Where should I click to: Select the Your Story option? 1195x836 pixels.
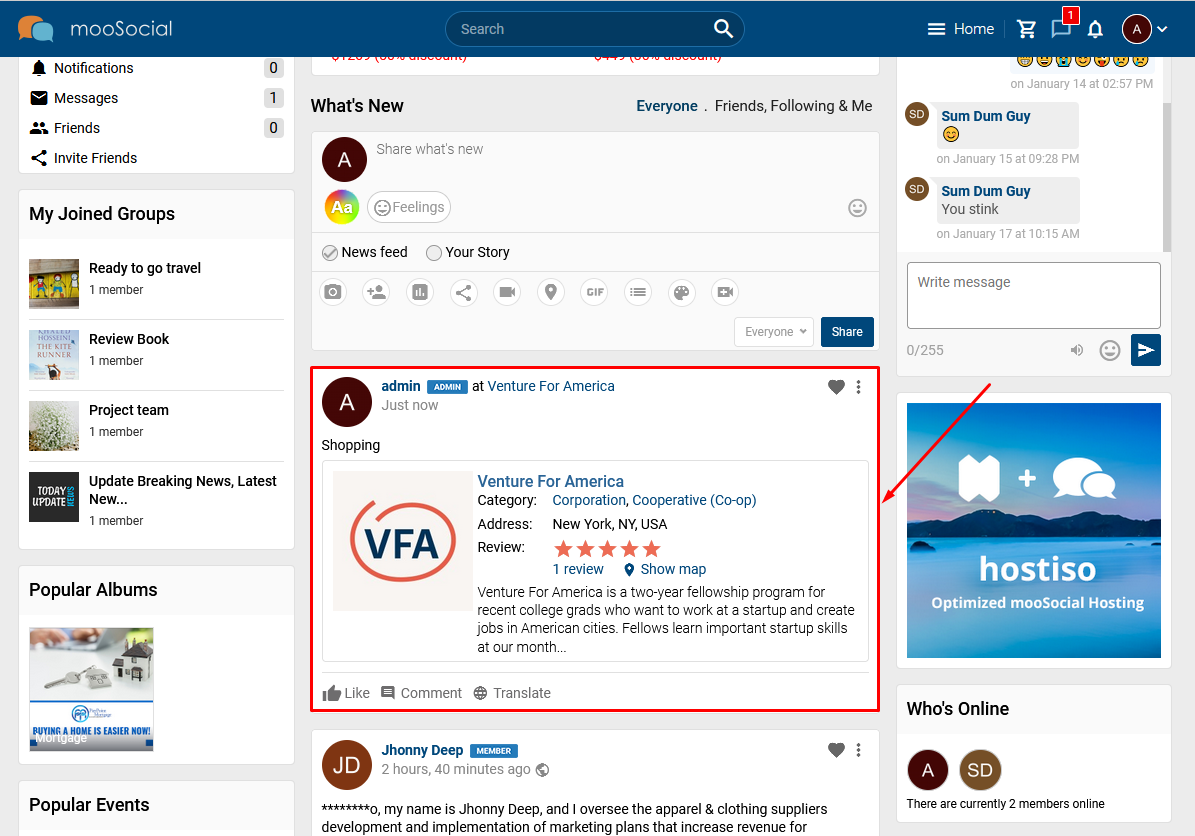pyautogui.click(x=468, y=252)
